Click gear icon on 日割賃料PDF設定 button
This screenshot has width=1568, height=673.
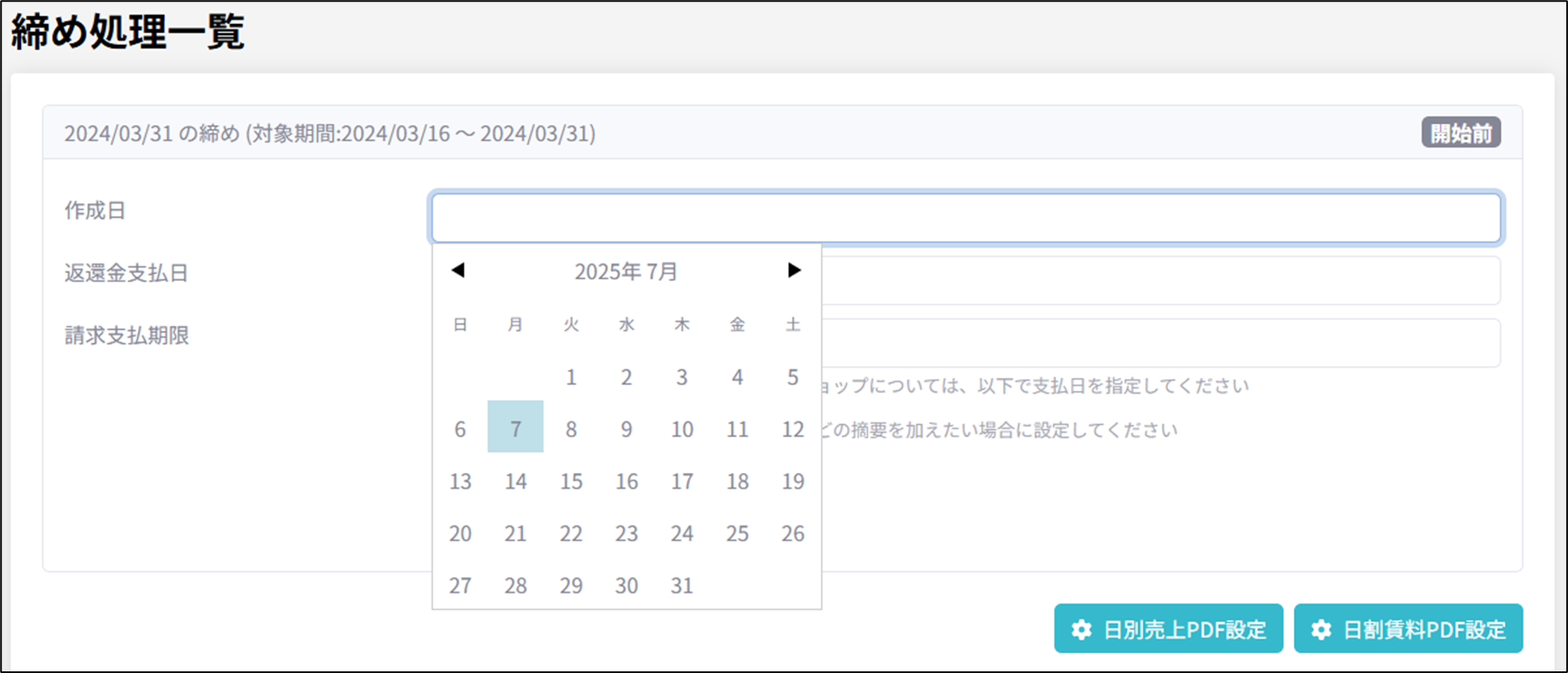[x=1321, y=630]
